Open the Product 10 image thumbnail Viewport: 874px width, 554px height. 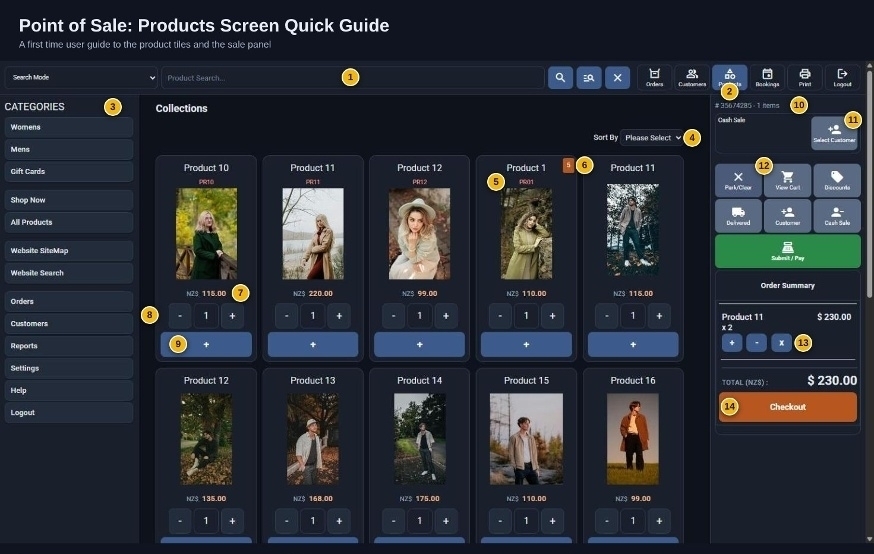(206, 234)
